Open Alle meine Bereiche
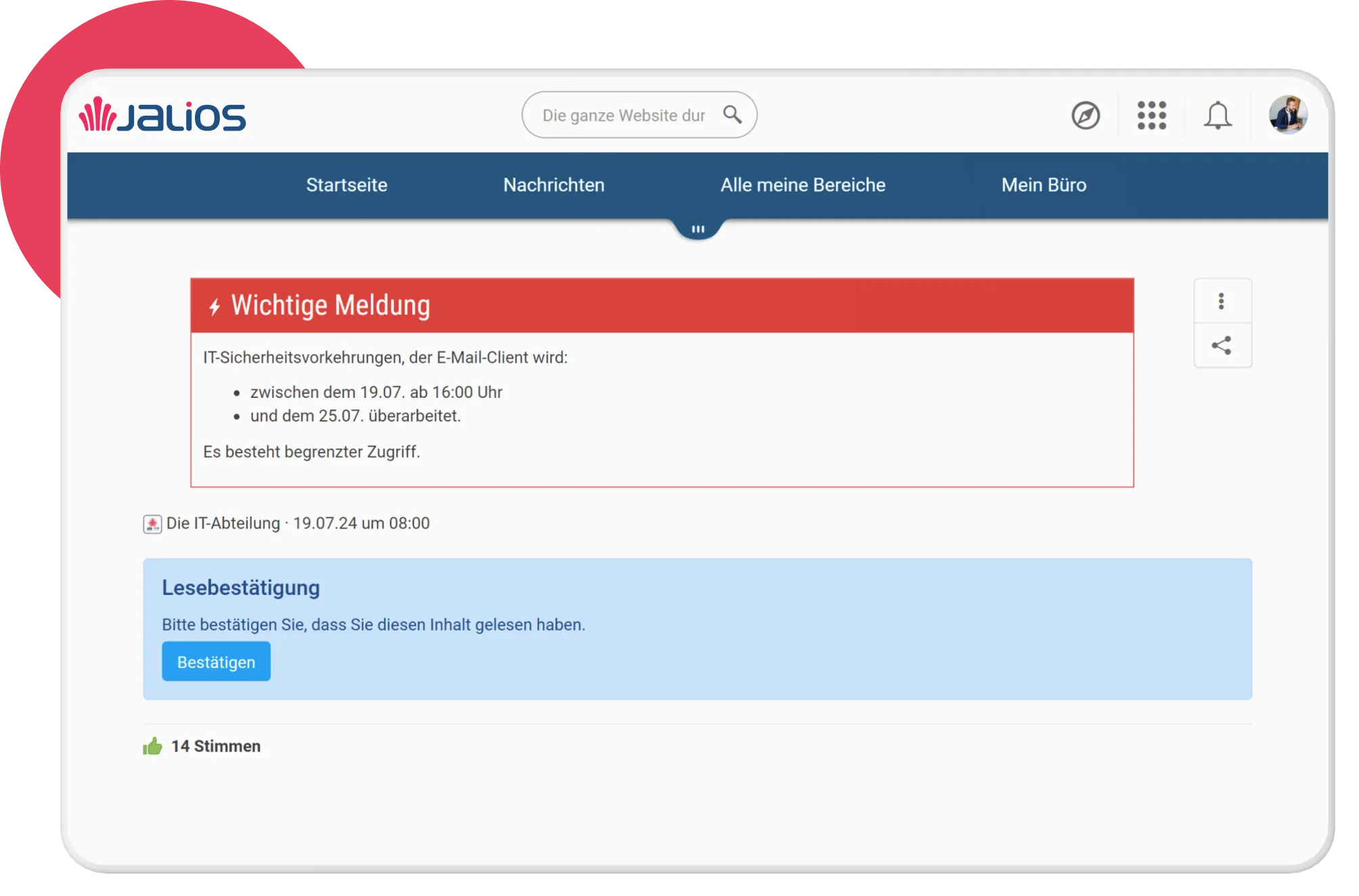Viewport: 1359px width, 896px height. tap(803, 185)
